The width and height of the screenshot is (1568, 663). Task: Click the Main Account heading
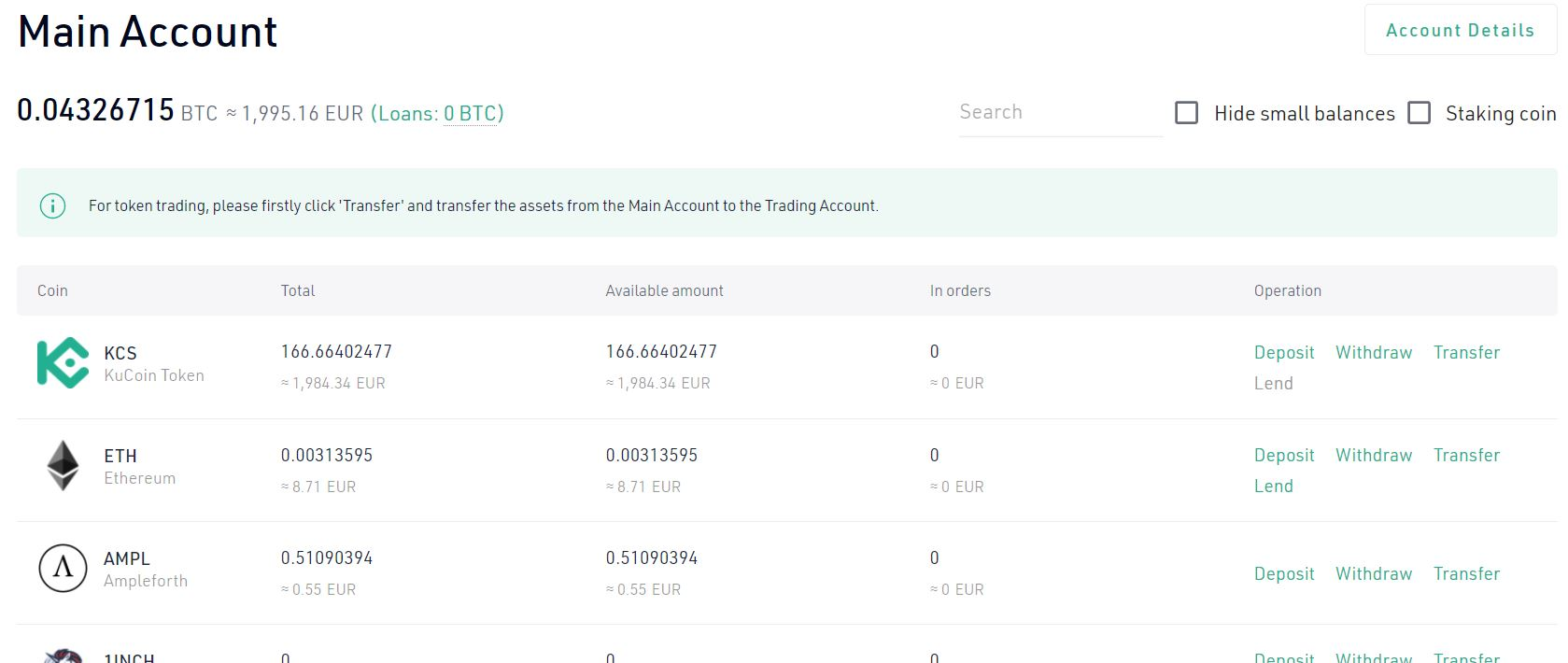[148, 32]
